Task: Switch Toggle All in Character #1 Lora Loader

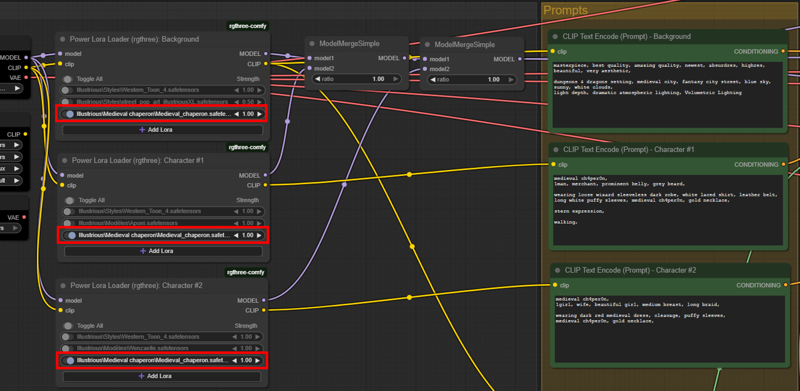Action: point(70,201)
